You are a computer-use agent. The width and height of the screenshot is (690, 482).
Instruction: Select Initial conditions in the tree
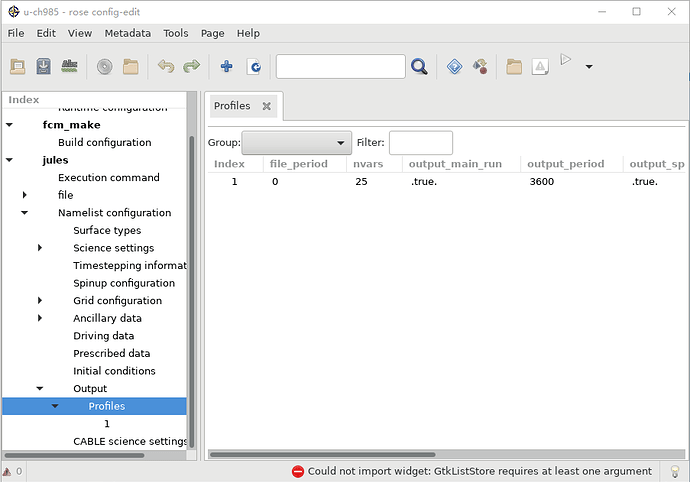(x=114, y=372)
